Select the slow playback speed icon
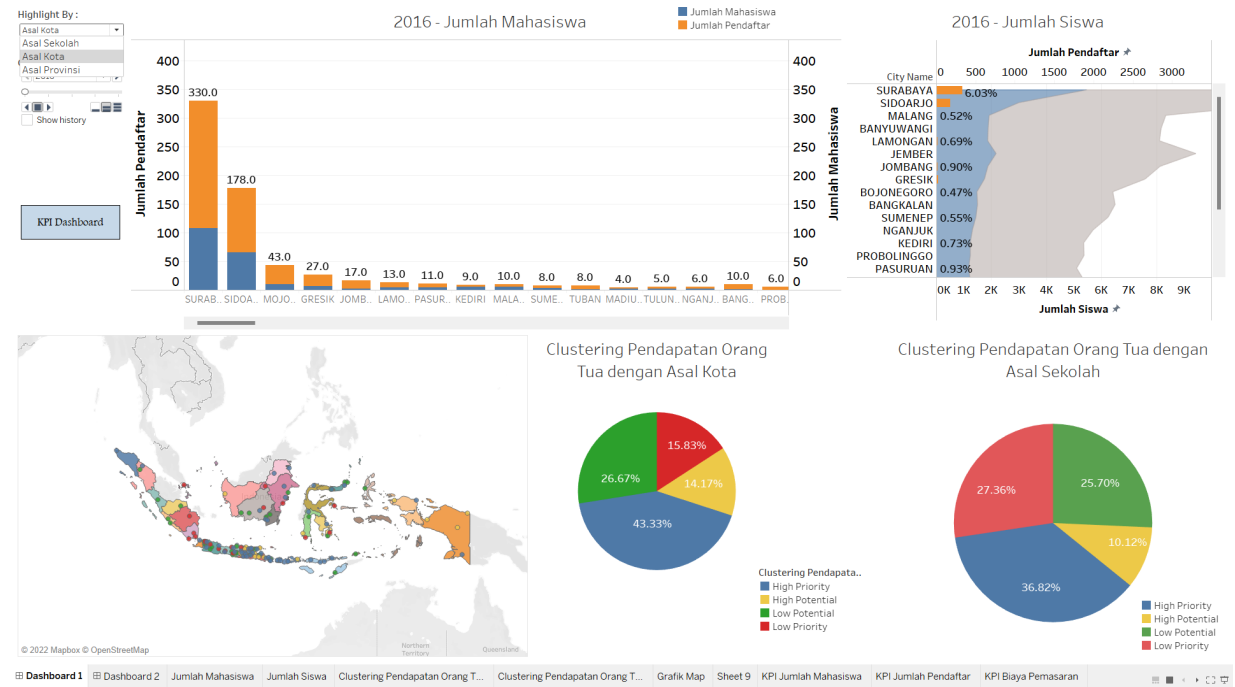Image resolution: width=1235 pixels, height=687 pixels. (95, 107)
